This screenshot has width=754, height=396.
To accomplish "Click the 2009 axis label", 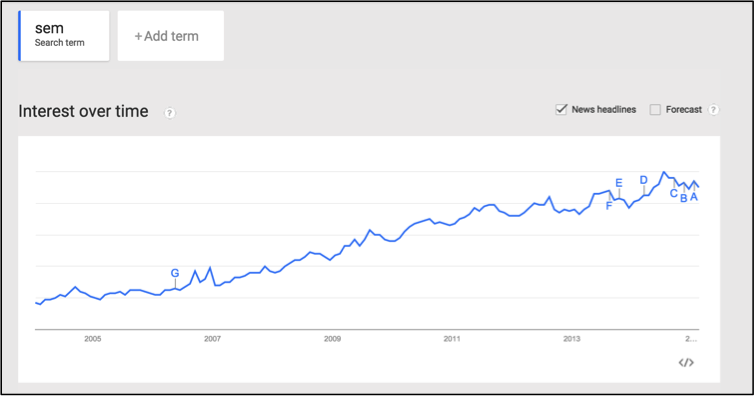I will pos(332,339).
